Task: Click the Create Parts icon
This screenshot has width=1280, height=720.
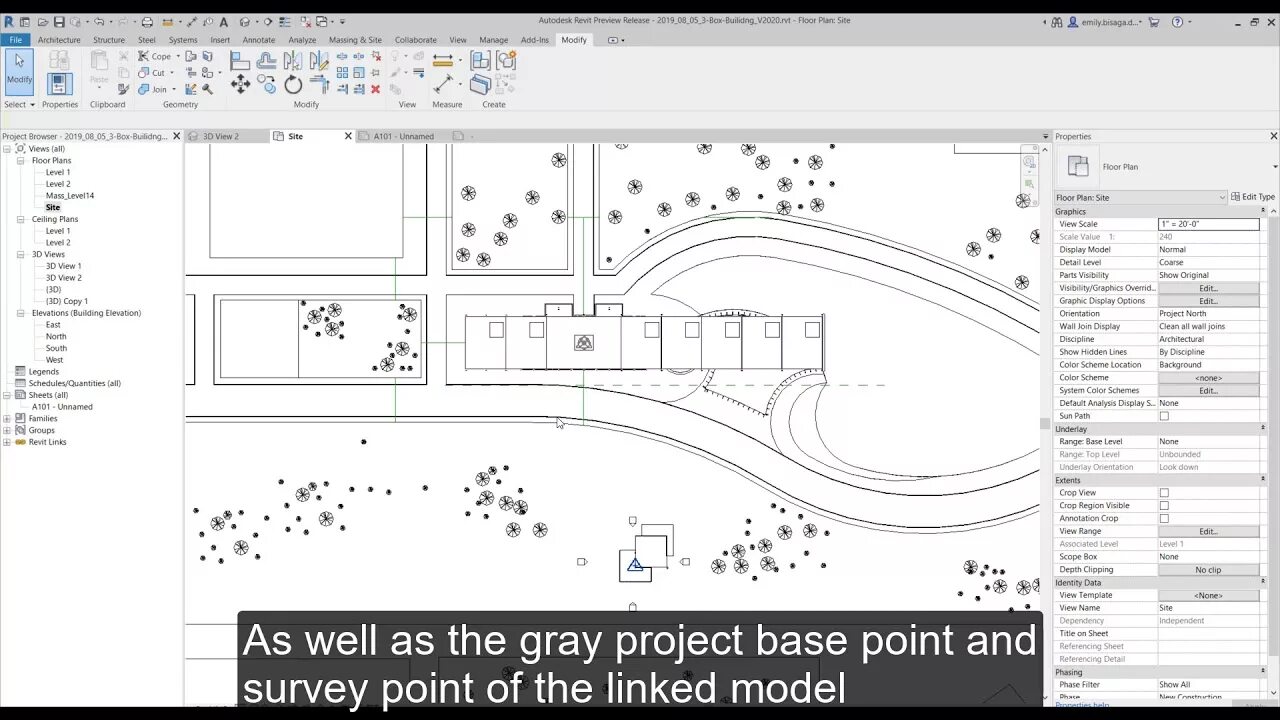Action: click(480, 85)
